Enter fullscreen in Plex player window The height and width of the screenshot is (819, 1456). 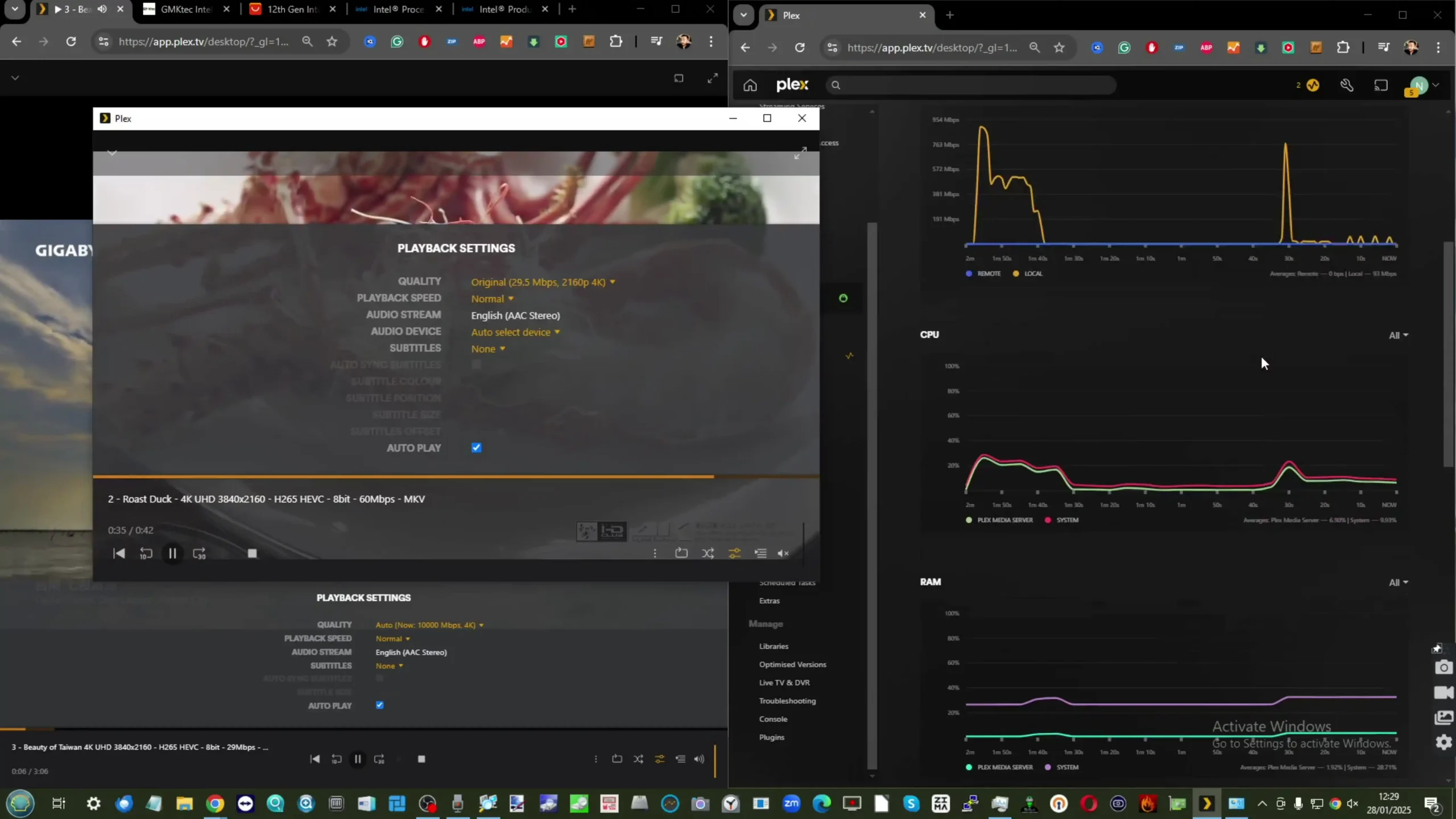[800, 152]
